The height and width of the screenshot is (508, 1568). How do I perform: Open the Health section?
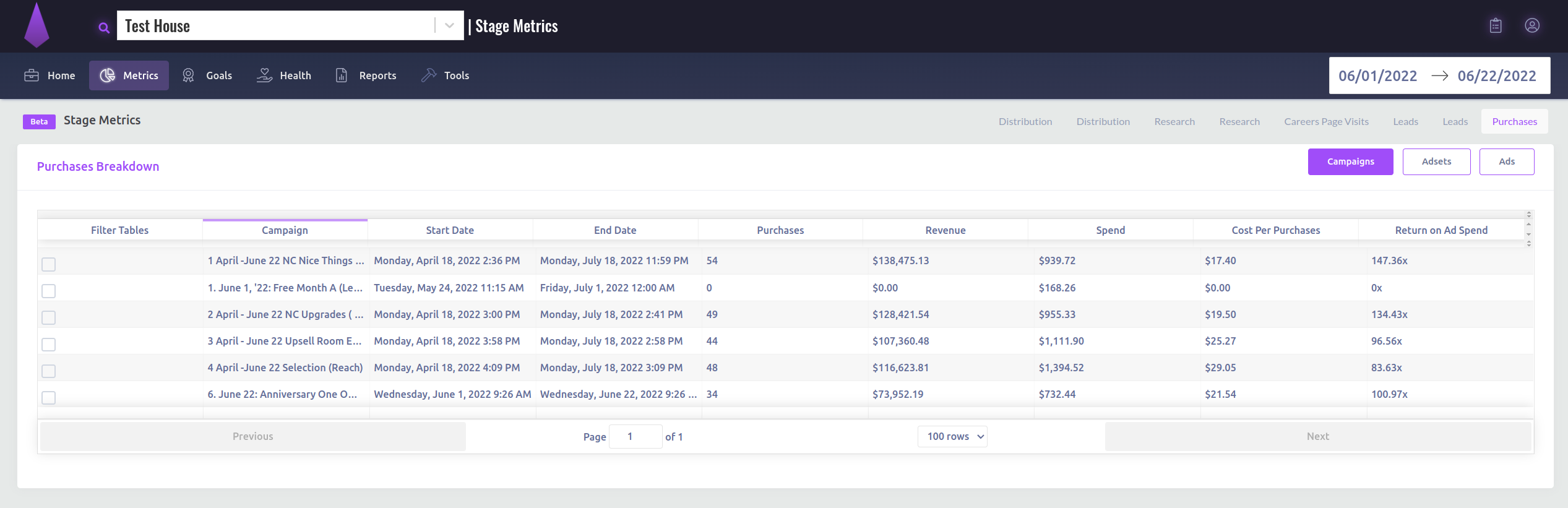point(283,75)
